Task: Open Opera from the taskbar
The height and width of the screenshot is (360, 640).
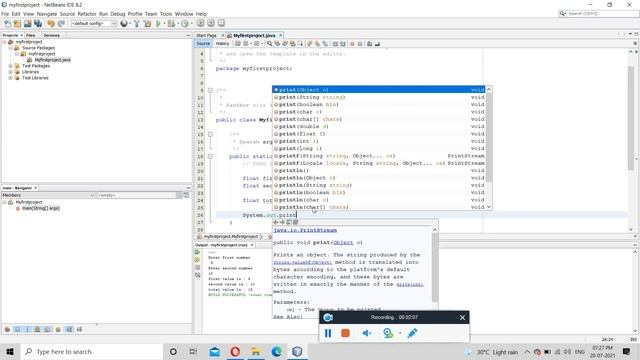Action: 235,351
